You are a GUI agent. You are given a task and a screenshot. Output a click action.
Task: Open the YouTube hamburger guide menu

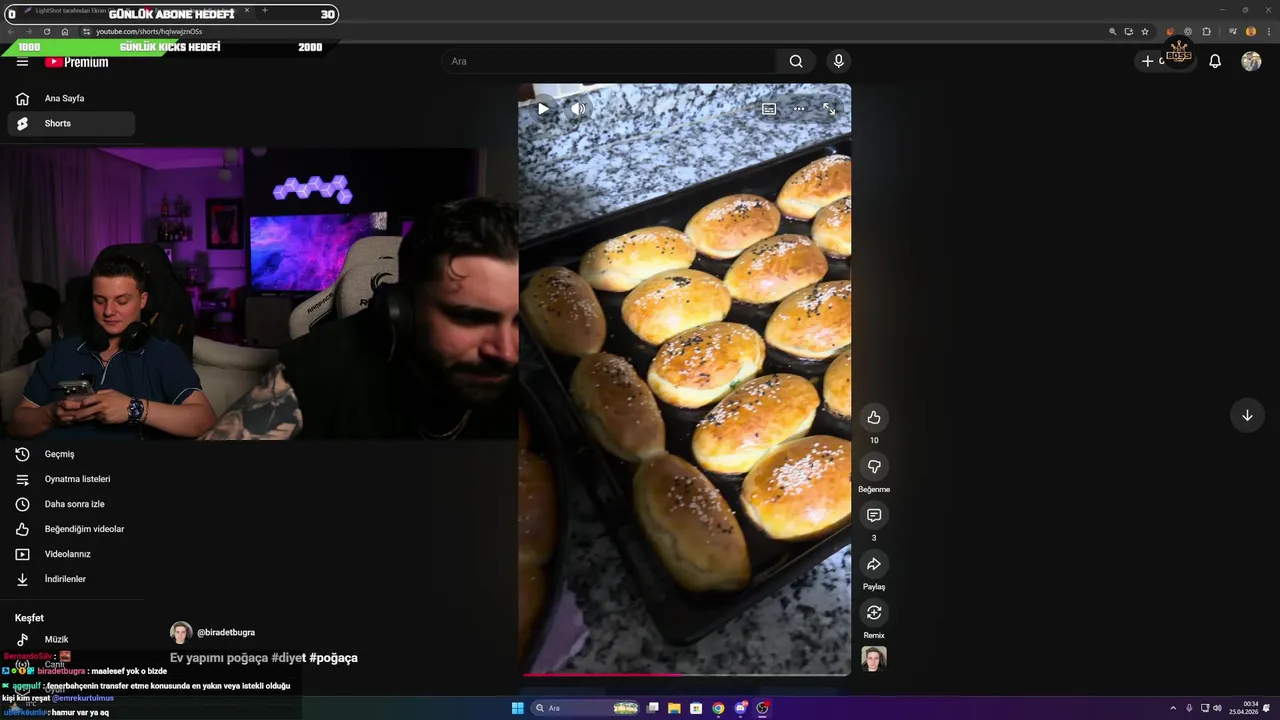(x=22, y=62)
